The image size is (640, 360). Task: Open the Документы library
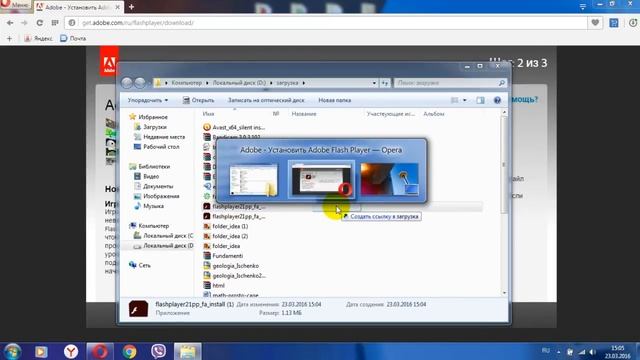click(x=153, y=186)
